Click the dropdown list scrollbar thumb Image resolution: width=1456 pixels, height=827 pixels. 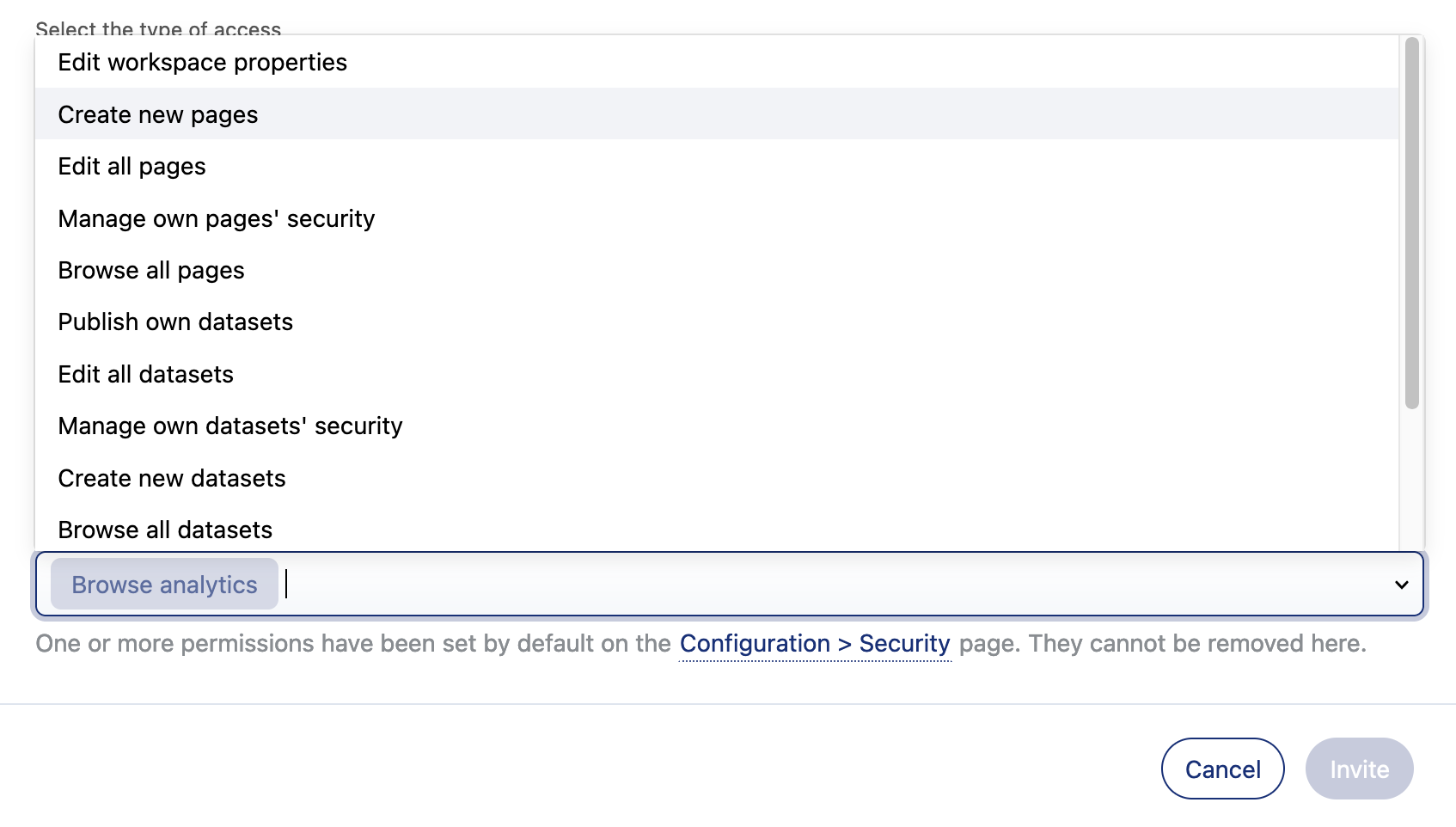pos(1411,224)
